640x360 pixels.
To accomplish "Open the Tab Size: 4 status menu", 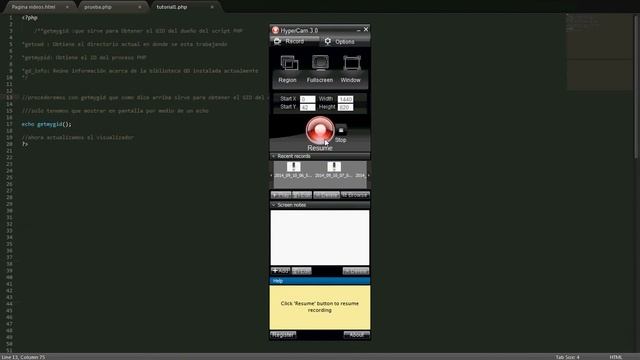I will pos(567,357).
